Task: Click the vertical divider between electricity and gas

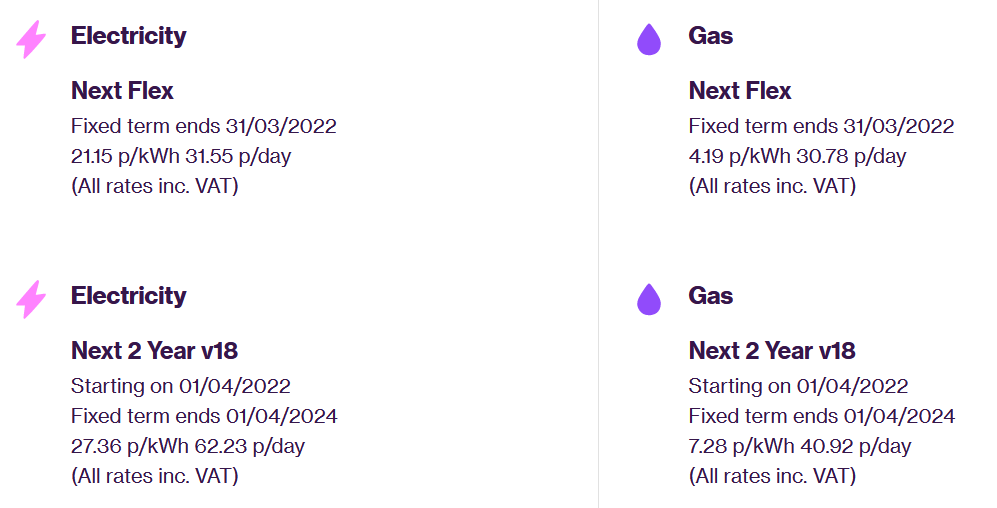Action: point(598,254)
